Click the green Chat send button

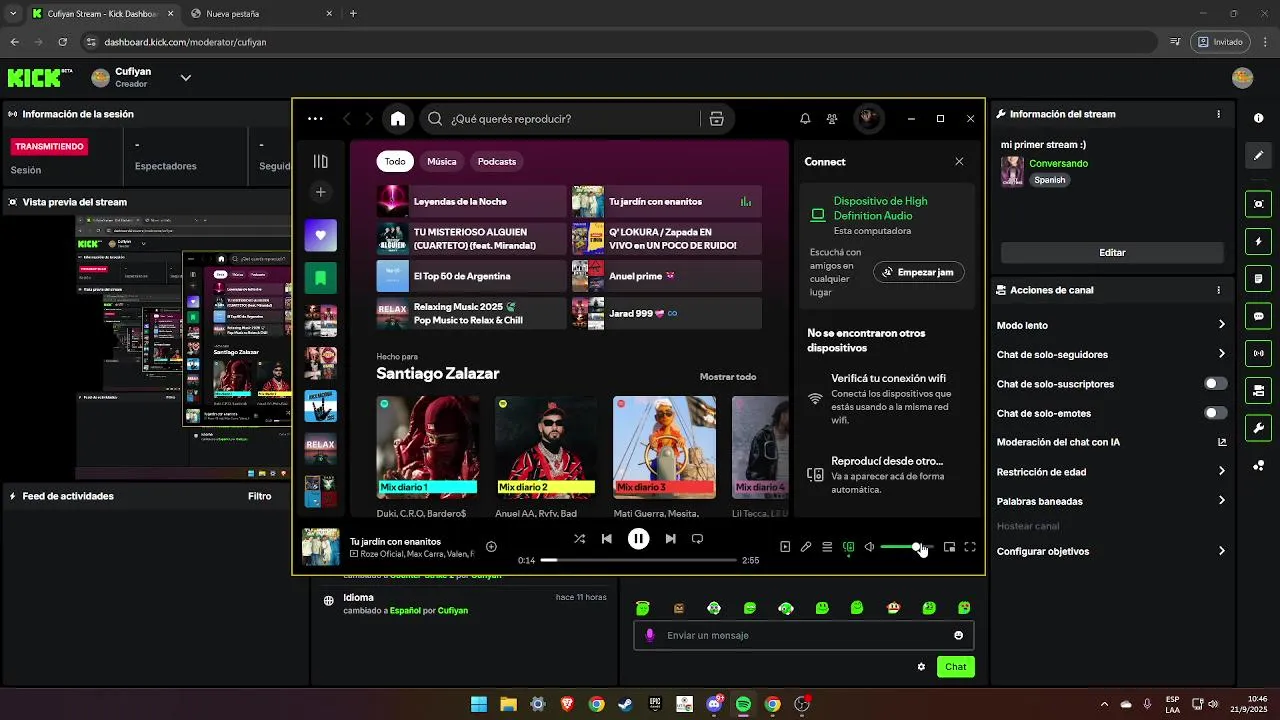(x=955, y=667)
